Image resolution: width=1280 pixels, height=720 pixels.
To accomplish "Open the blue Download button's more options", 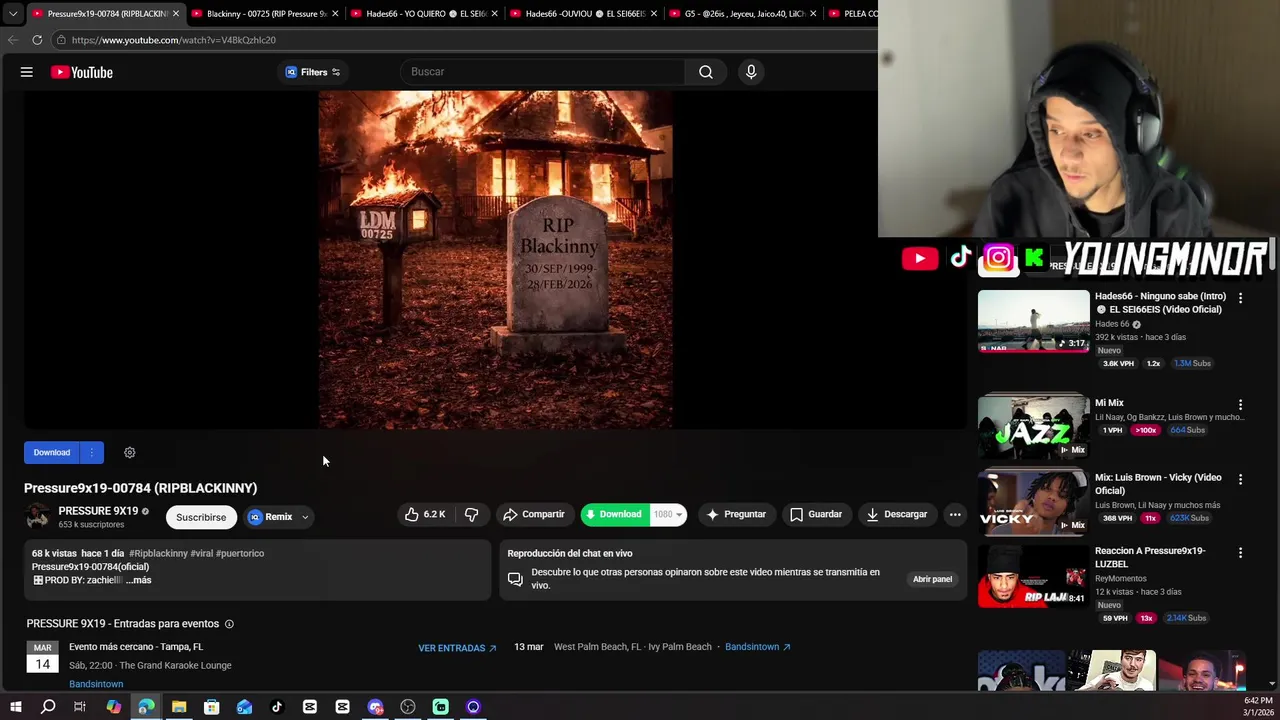I will point(91,453).
